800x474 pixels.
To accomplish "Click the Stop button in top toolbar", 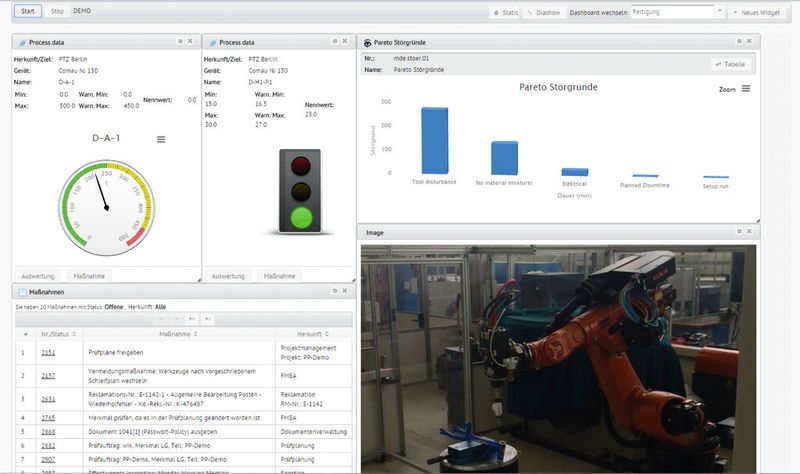I will coord(57,11).
